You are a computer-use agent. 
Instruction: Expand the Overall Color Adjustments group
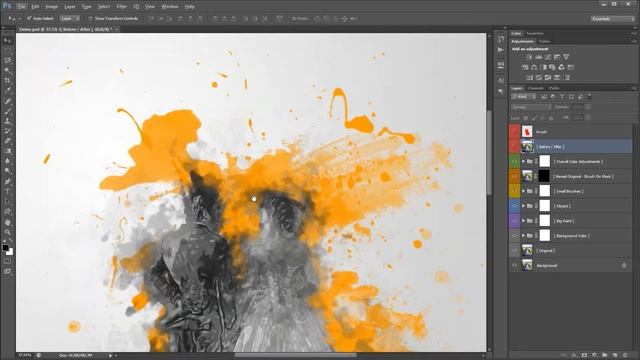pos(523,162)
